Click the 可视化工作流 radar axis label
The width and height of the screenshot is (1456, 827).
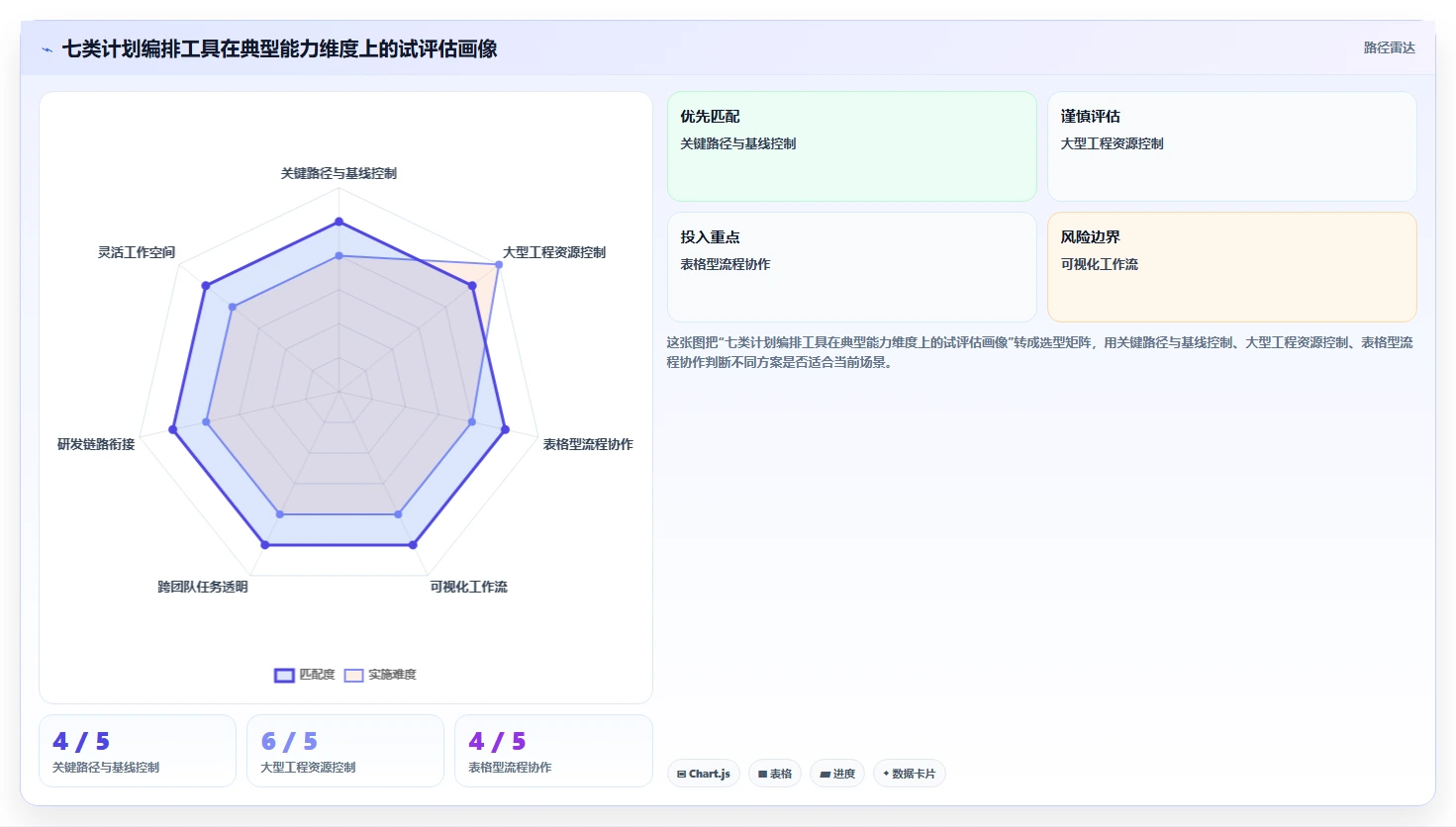click(x=468, y=587)
